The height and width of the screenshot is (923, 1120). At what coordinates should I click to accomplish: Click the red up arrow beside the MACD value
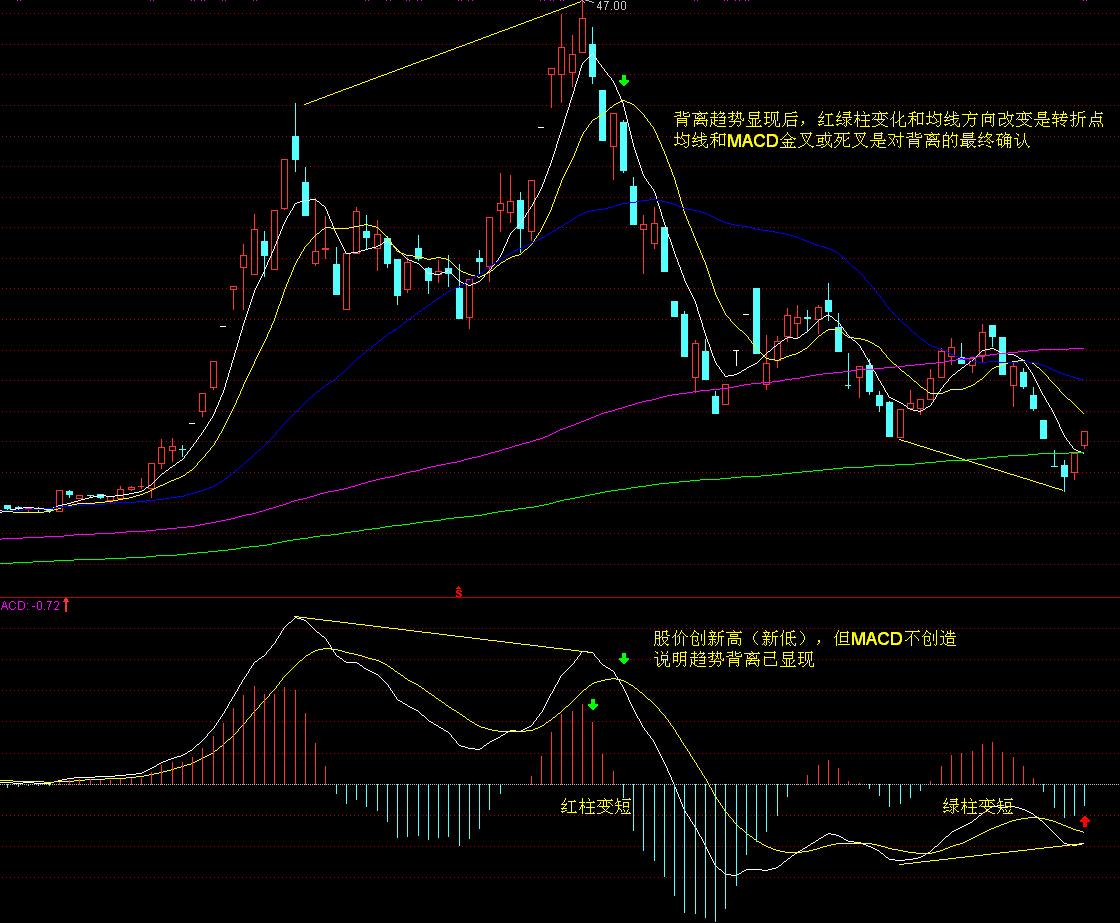point(66,604)
